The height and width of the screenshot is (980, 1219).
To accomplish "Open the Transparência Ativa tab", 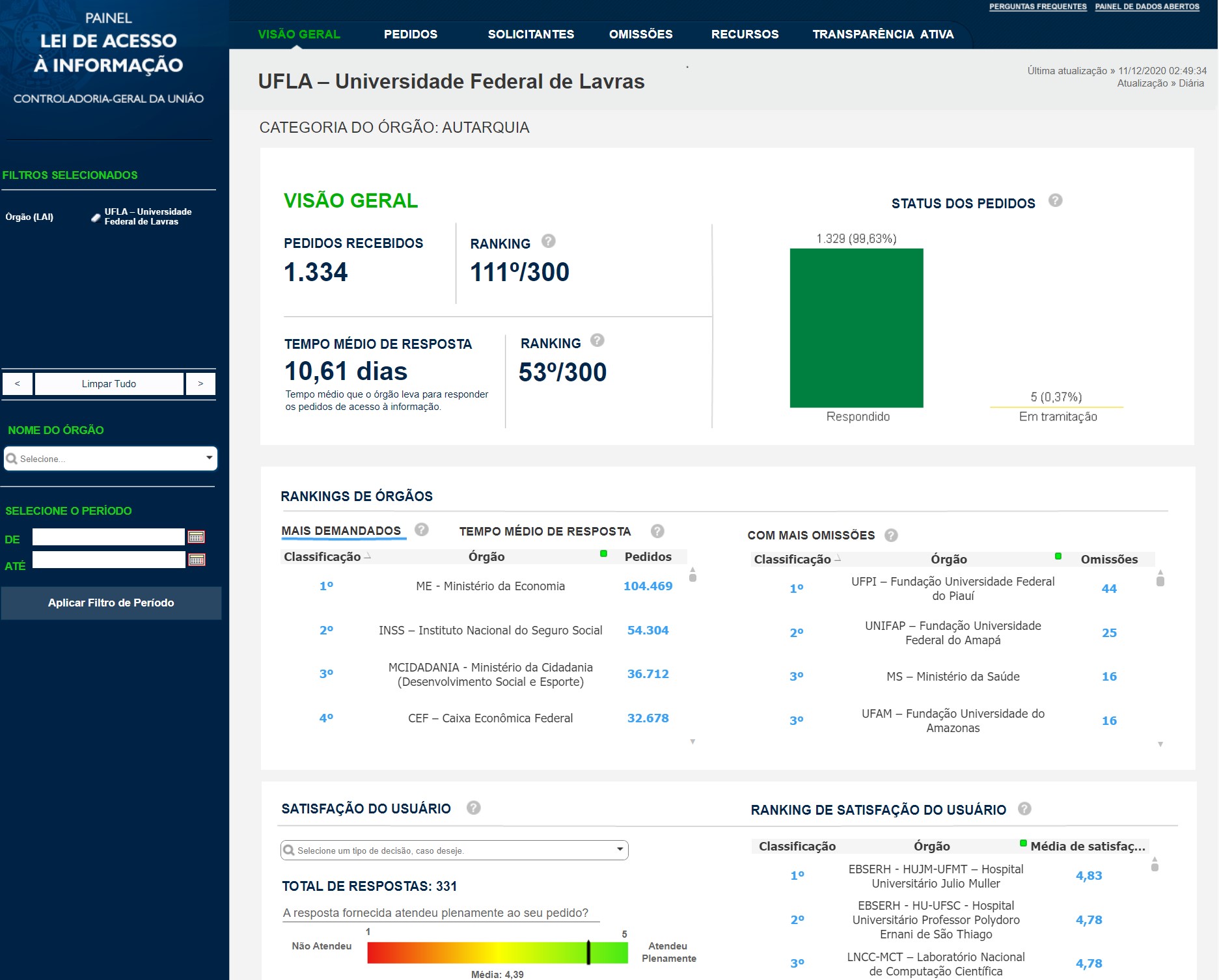I will point(883,34).
